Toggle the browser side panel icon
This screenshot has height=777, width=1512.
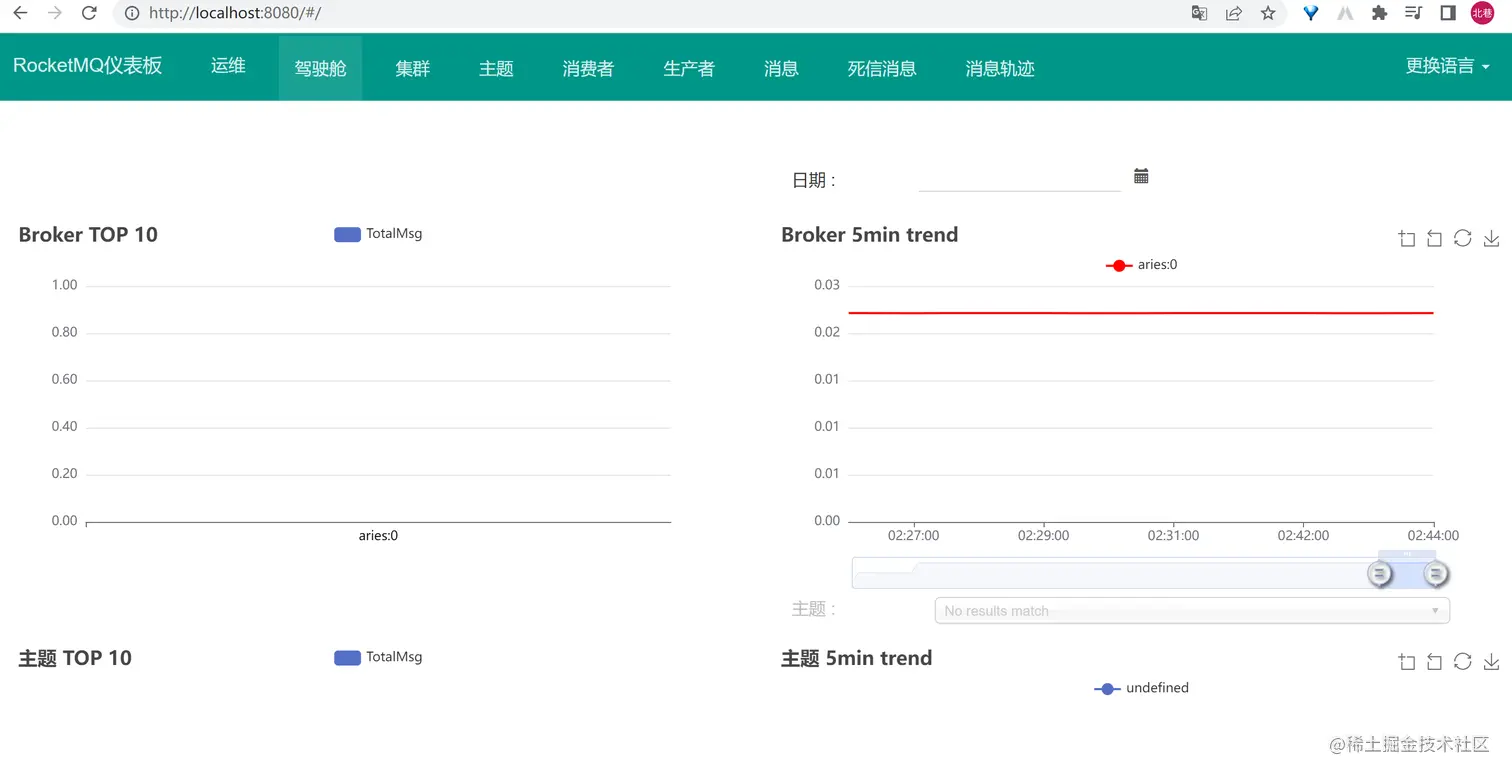point(1447,13)
